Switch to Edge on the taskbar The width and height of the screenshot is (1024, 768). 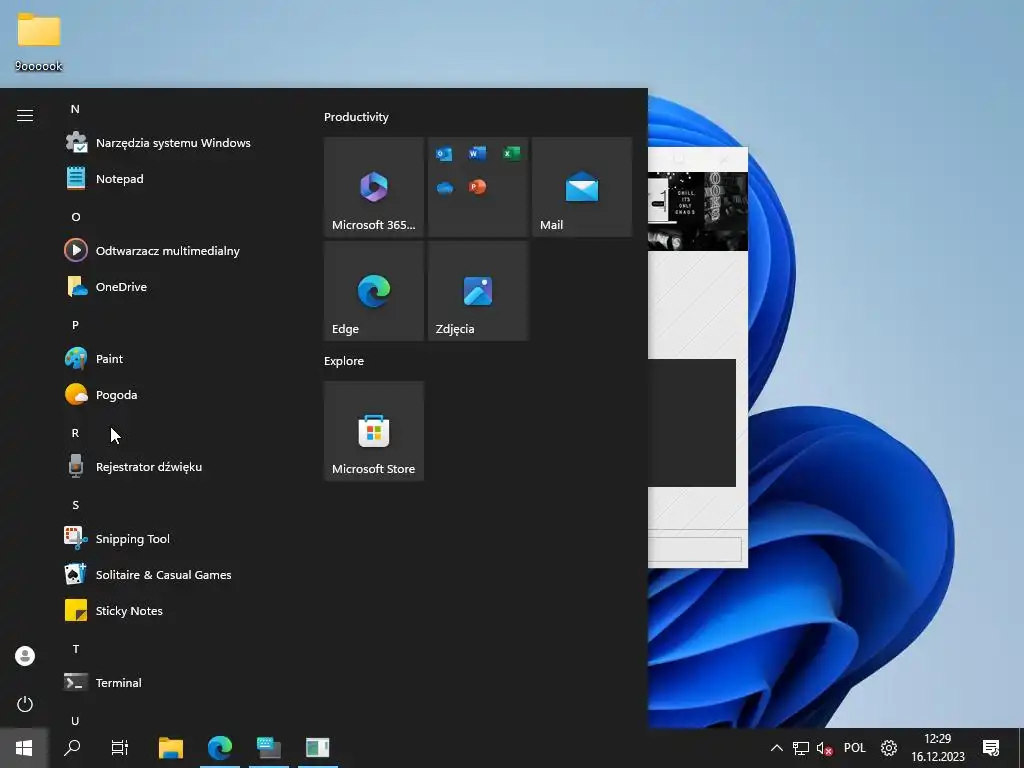point(220,748)
